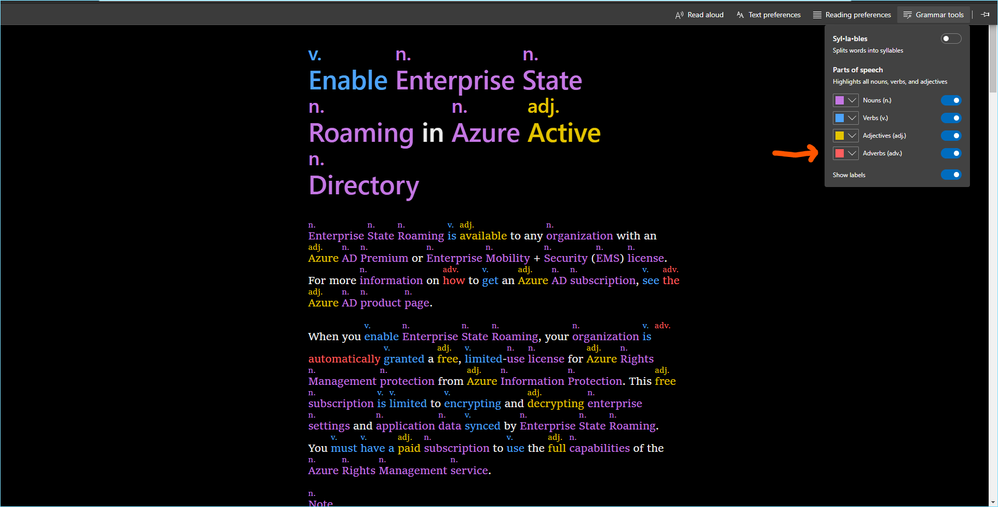Click the title word "Directory"
This screenshot has width=998, height=507.
coord(364,186)
